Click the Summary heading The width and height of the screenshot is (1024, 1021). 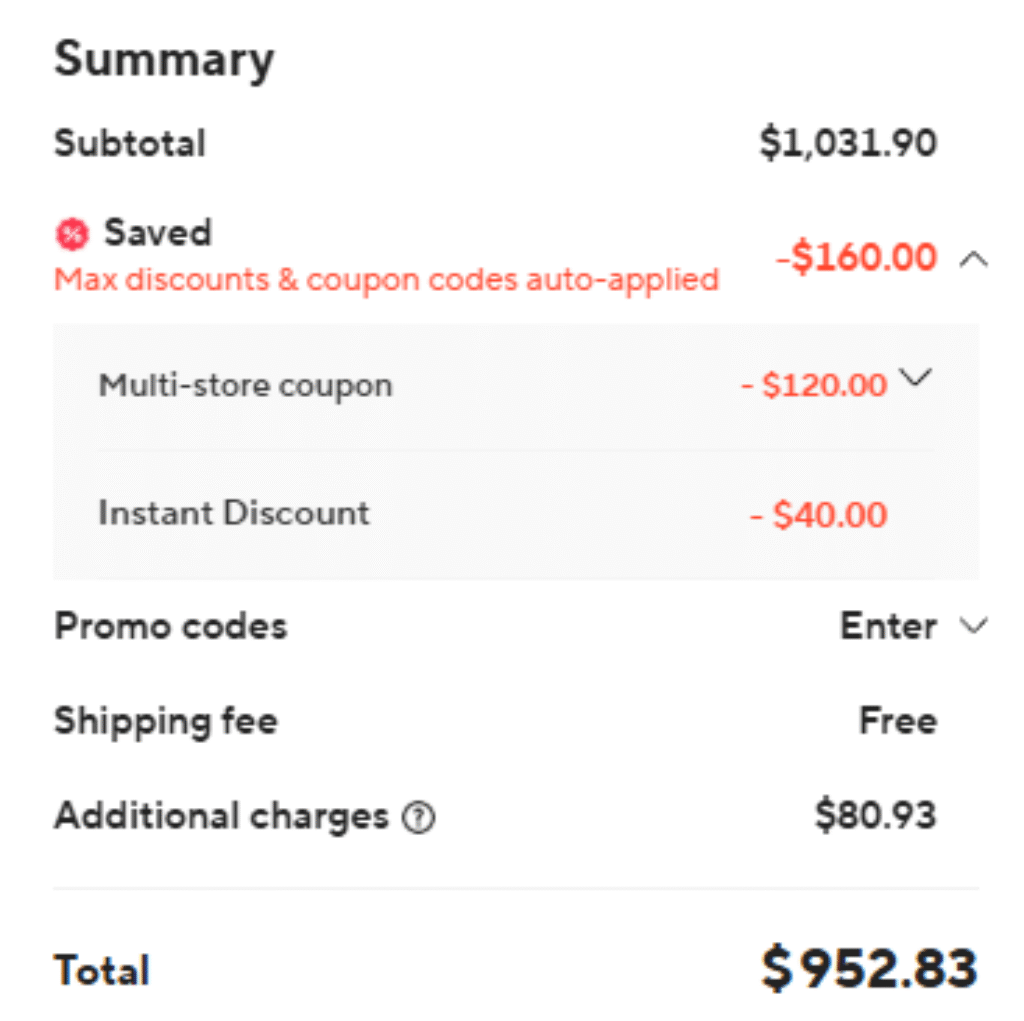(x=164, y=60)
